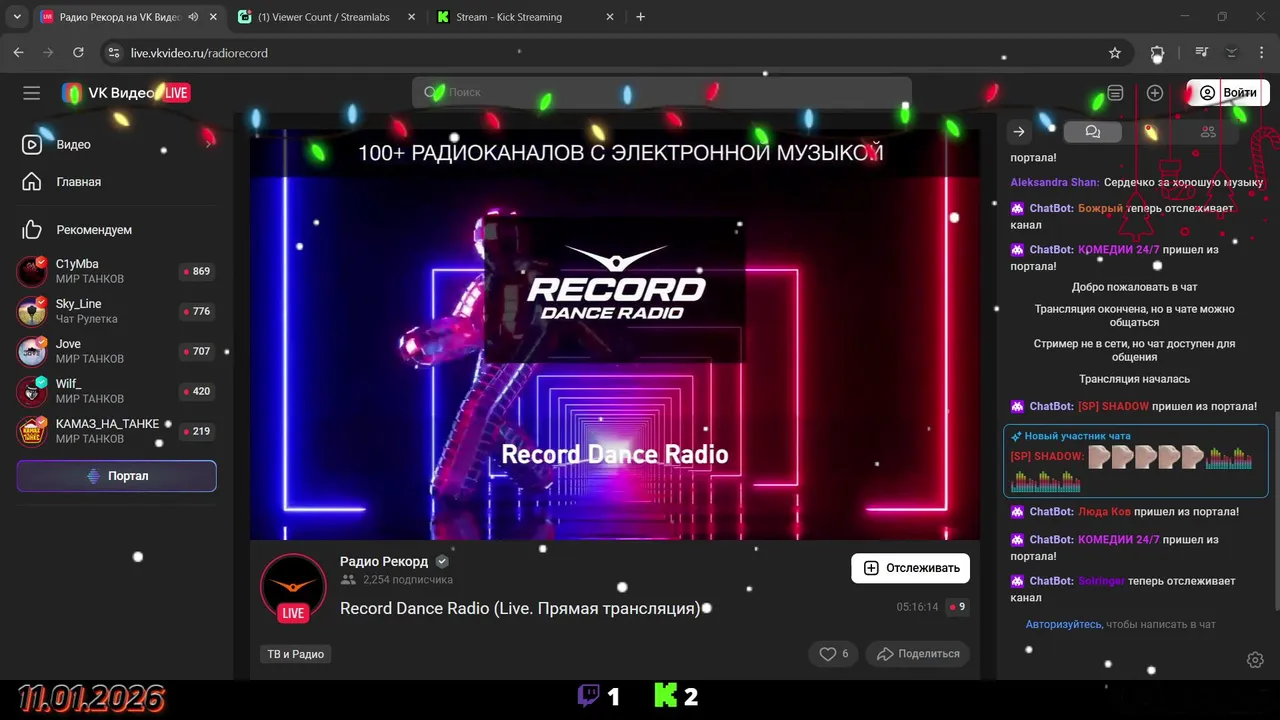Bookmark this page with star icon
The height and width of the screenshot is (720, 1280).
(x=1115, y=53)
